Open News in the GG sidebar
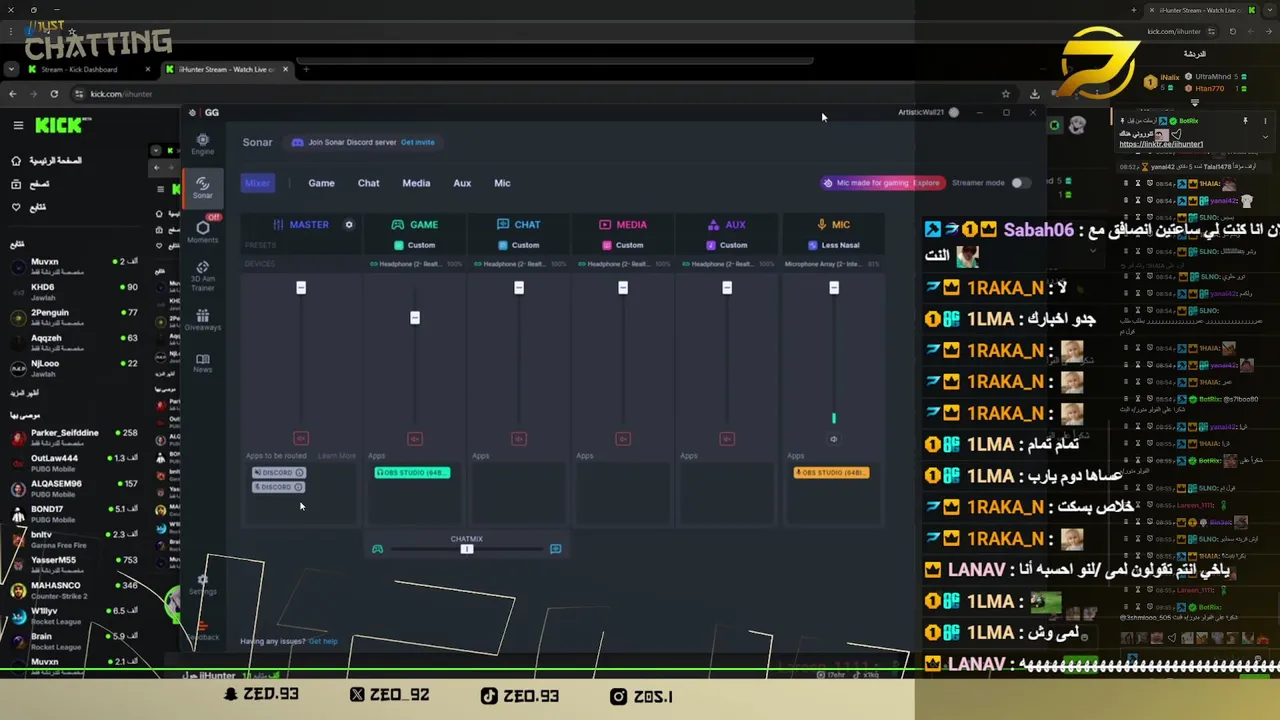The height and width of the screenshot is (720, 1280). coord(202,362)
